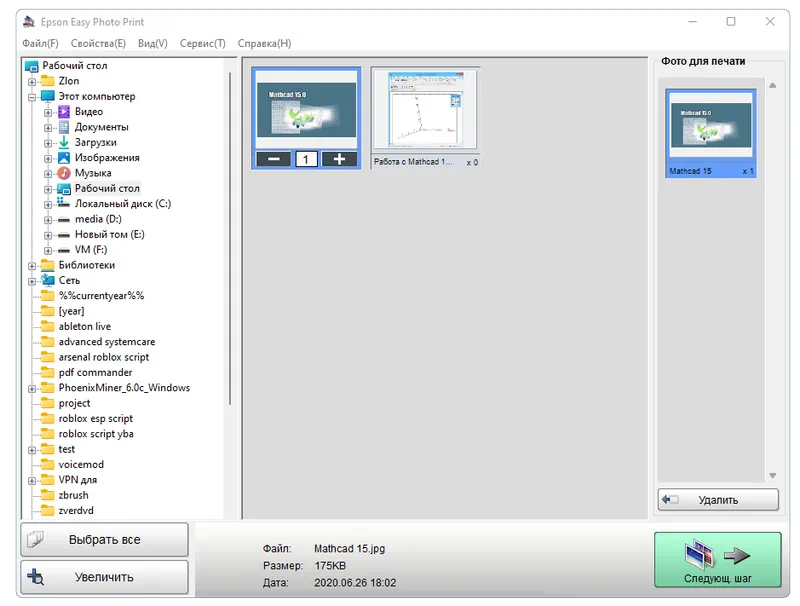This screenshot has height=606, width=800.
Task: Click the copy count field showing 1
Action: coord(306,159)
